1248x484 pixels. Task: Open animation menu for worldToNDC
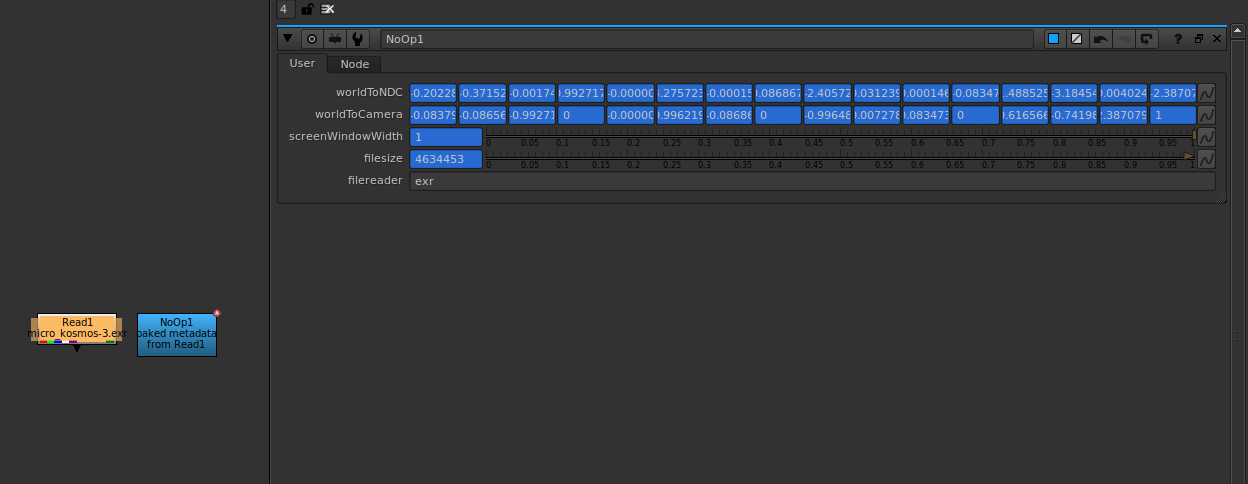1206,92
